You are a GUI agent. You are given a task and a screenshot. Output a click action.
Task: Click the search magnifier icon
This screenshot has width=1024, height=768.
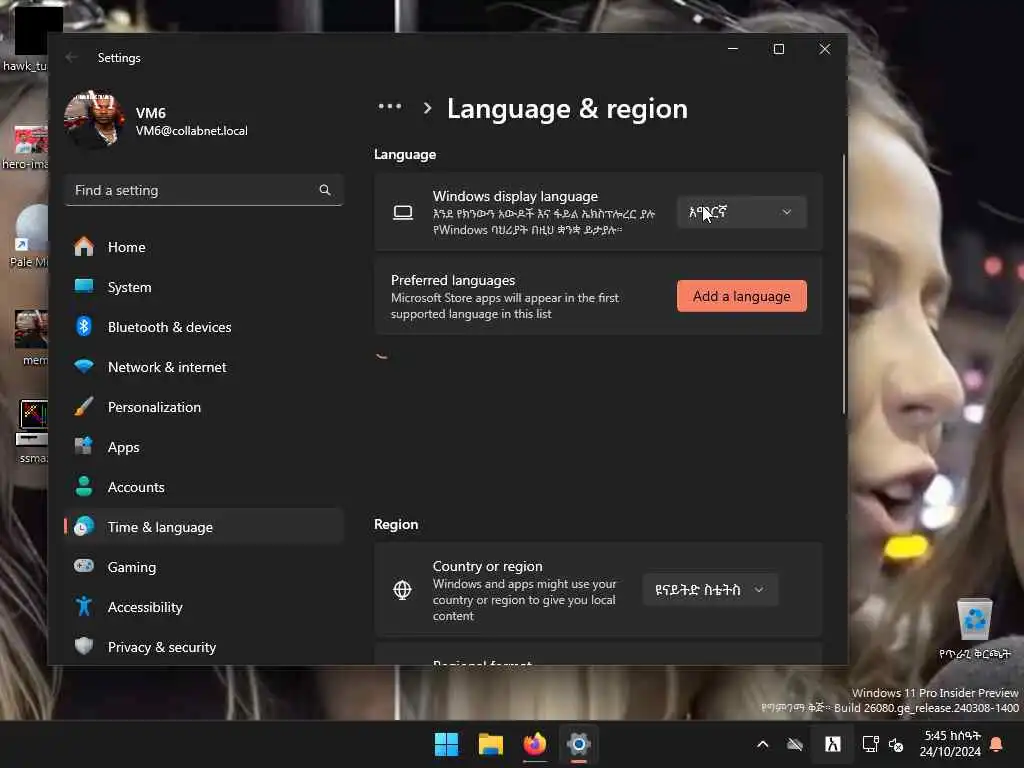click(x=325, y=190)
